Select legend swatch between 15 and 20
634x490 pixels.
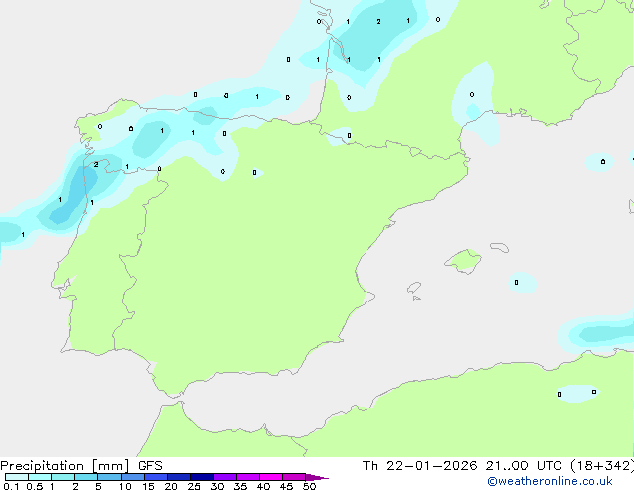156,477
